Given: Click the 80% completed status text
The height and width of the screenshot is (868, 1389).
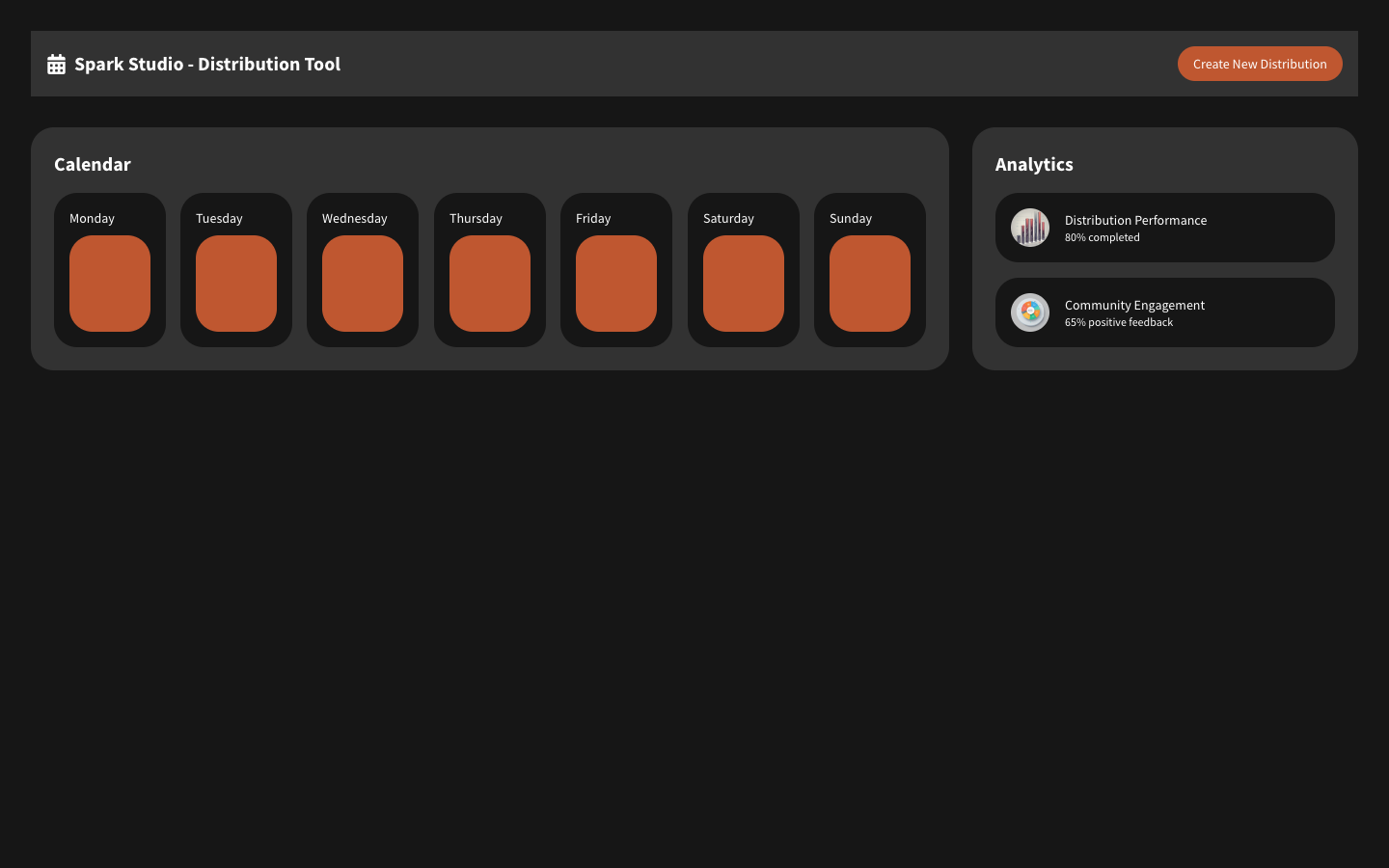Looking at the screenshot, I should tap(1102, 237).
